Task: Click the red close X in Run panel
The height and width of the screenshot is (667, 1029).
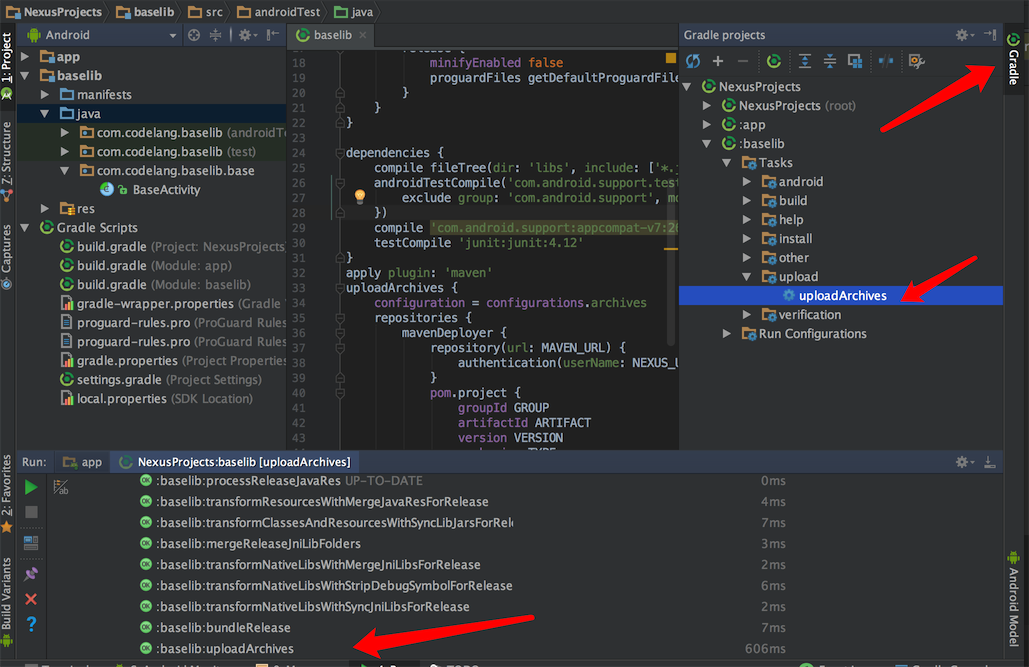Action: 31,599
